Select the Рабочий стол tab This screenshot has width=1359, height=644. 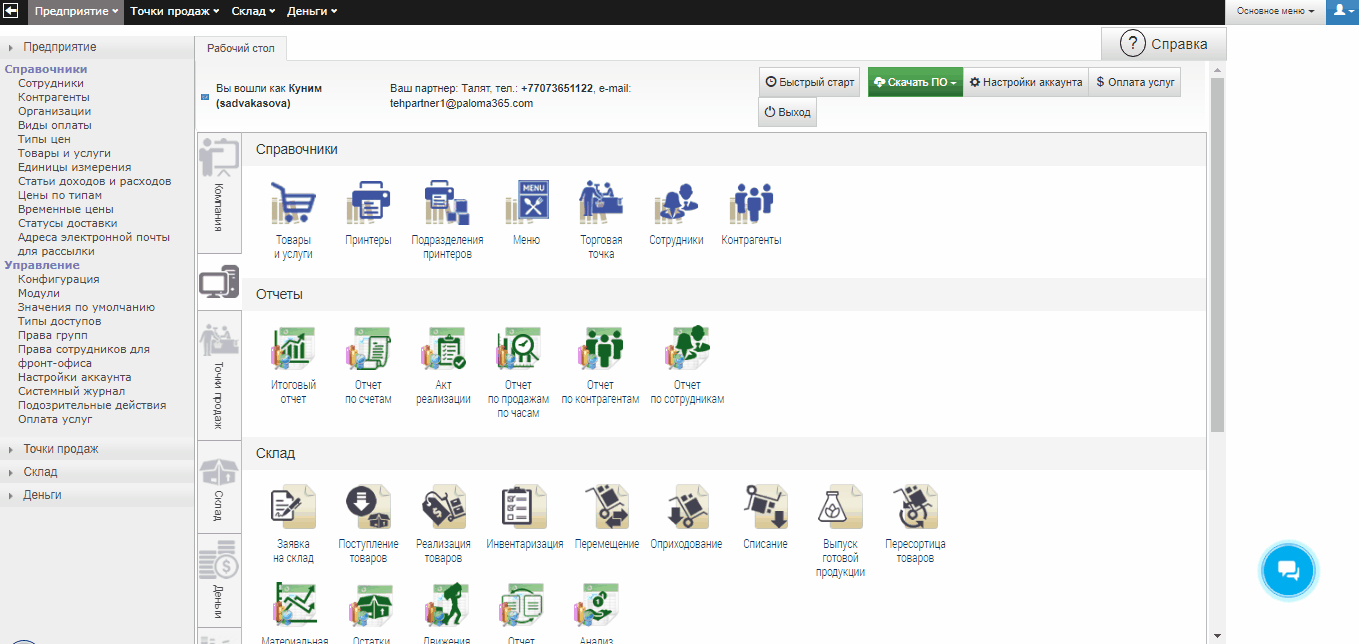pyautogui.click(x=240, y=47)
